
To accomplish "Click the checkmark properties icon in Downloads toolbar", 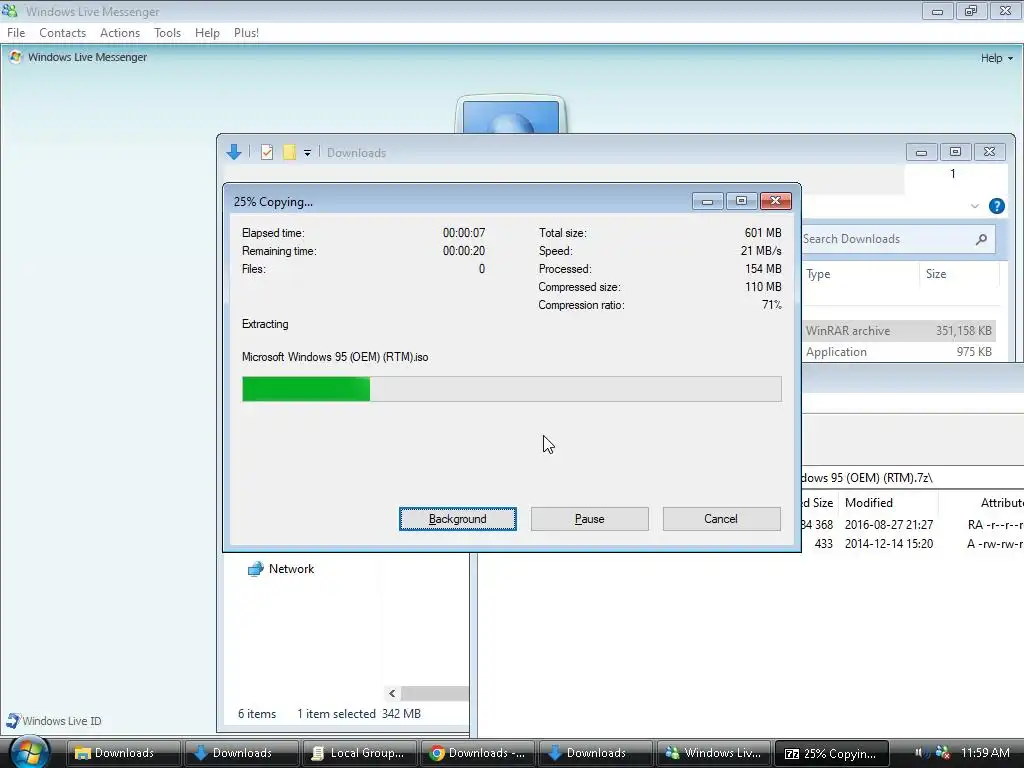I will pos(266,152).
